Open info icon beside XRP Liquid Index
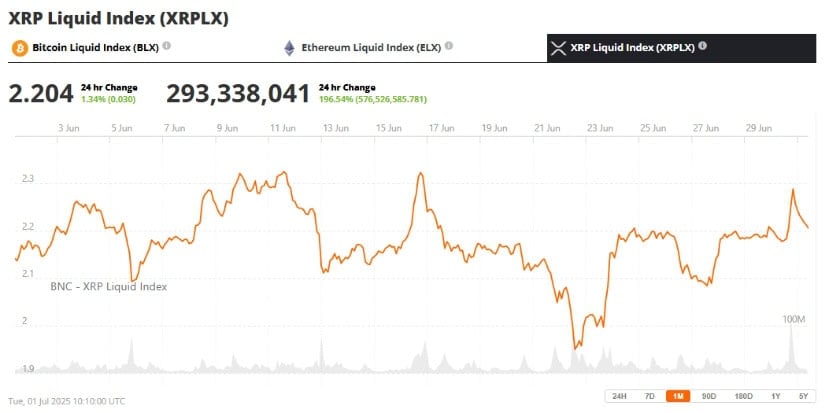This screenshot has width=825, height=413. [702, 46]
